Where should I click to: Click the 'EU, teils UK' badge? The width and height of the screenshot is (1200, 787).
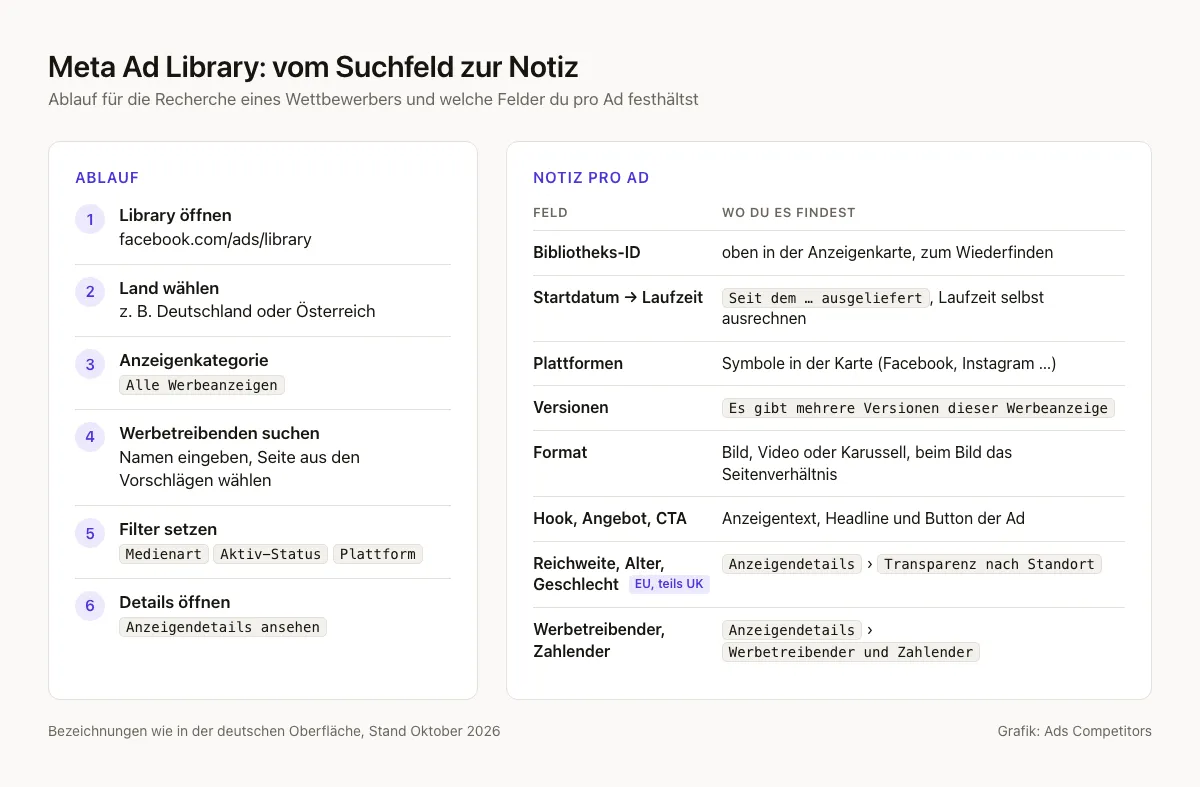coord(669,584)
